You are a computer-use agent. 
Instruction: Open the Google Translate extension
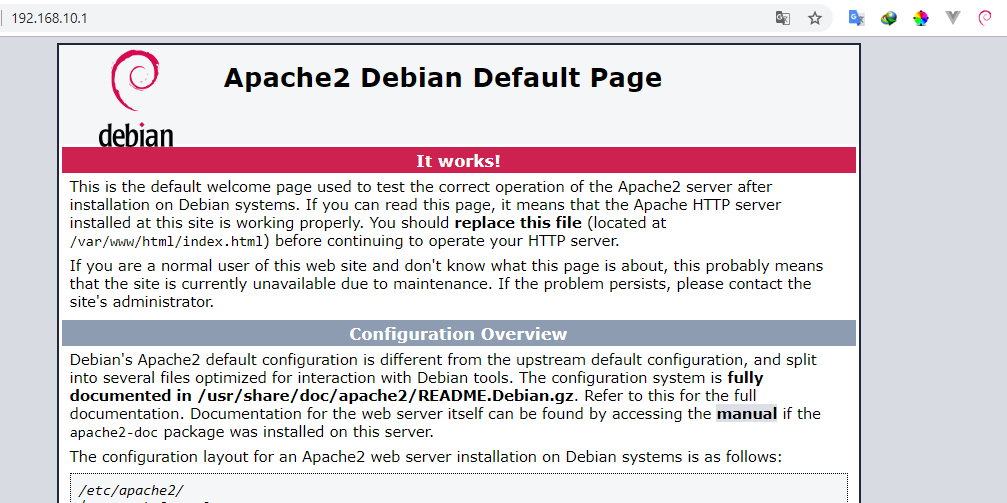(856, 18)
